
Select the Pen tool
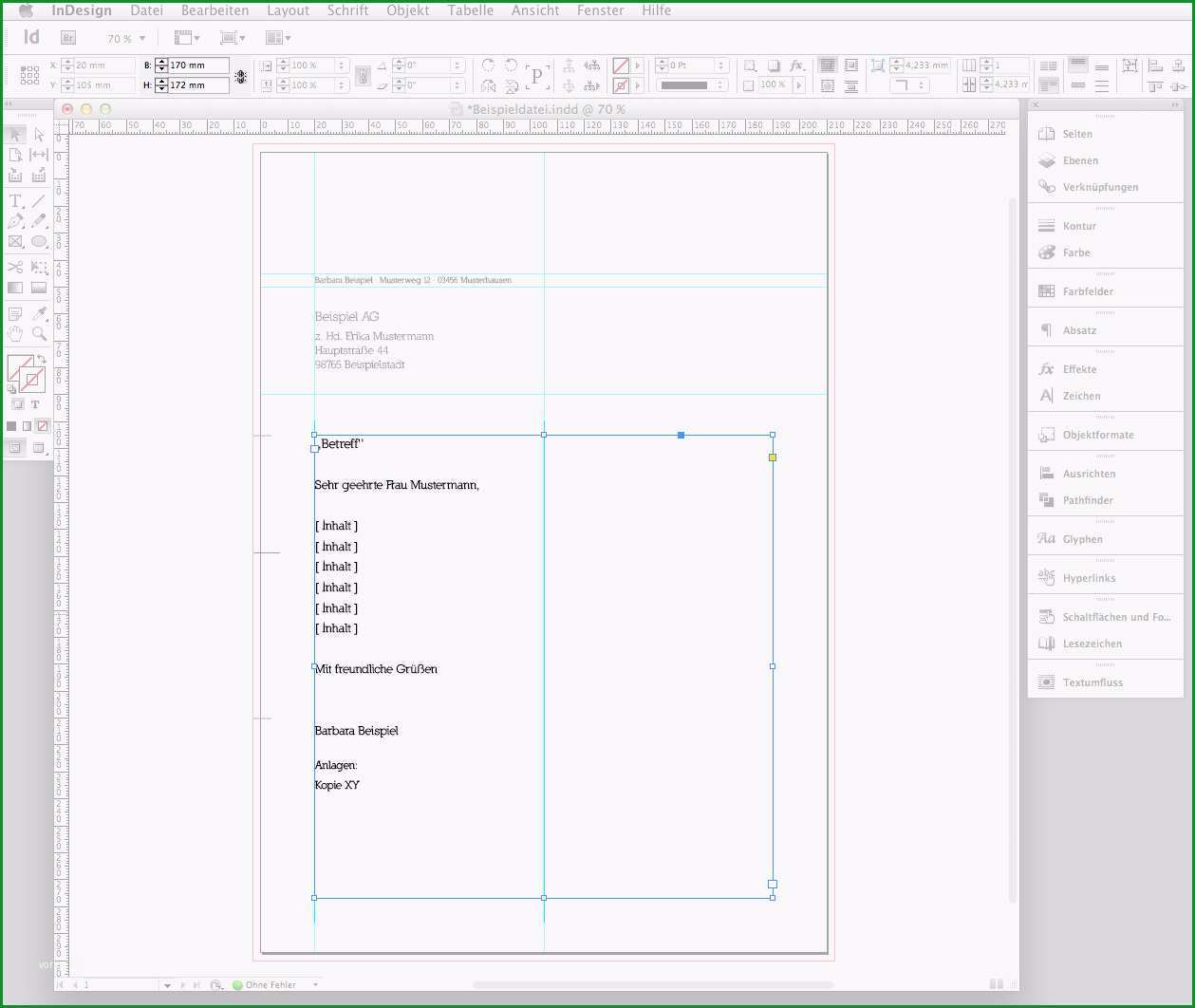[x=15, y=221]
